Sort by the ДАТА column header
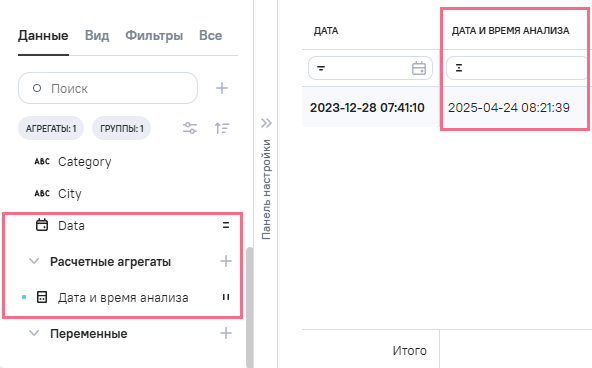This screenshot has width=592, height=368. click(x=326, y=31)
